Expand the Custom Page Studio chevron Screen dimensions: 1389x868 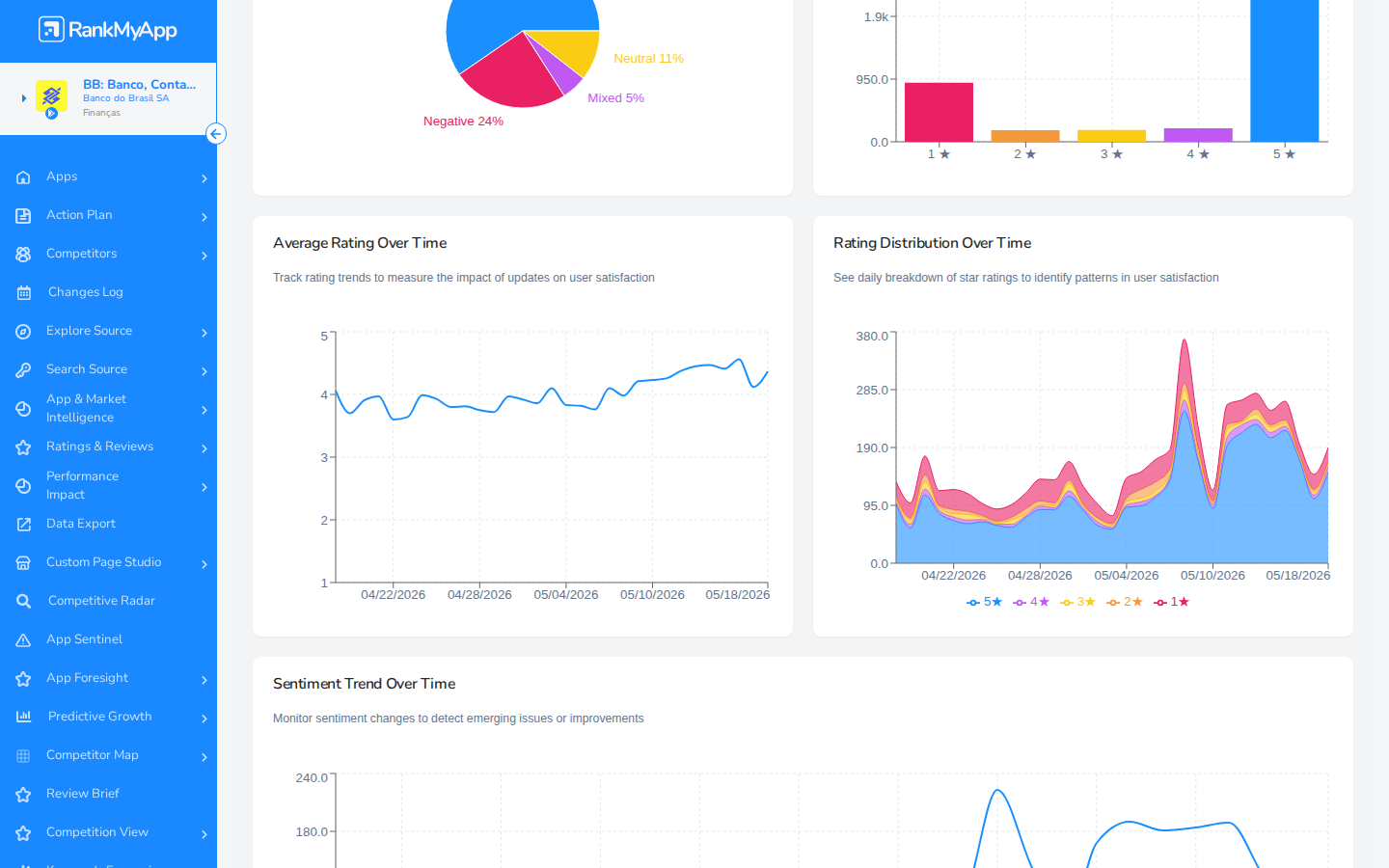pyautogui.click(x=204, y=564)
